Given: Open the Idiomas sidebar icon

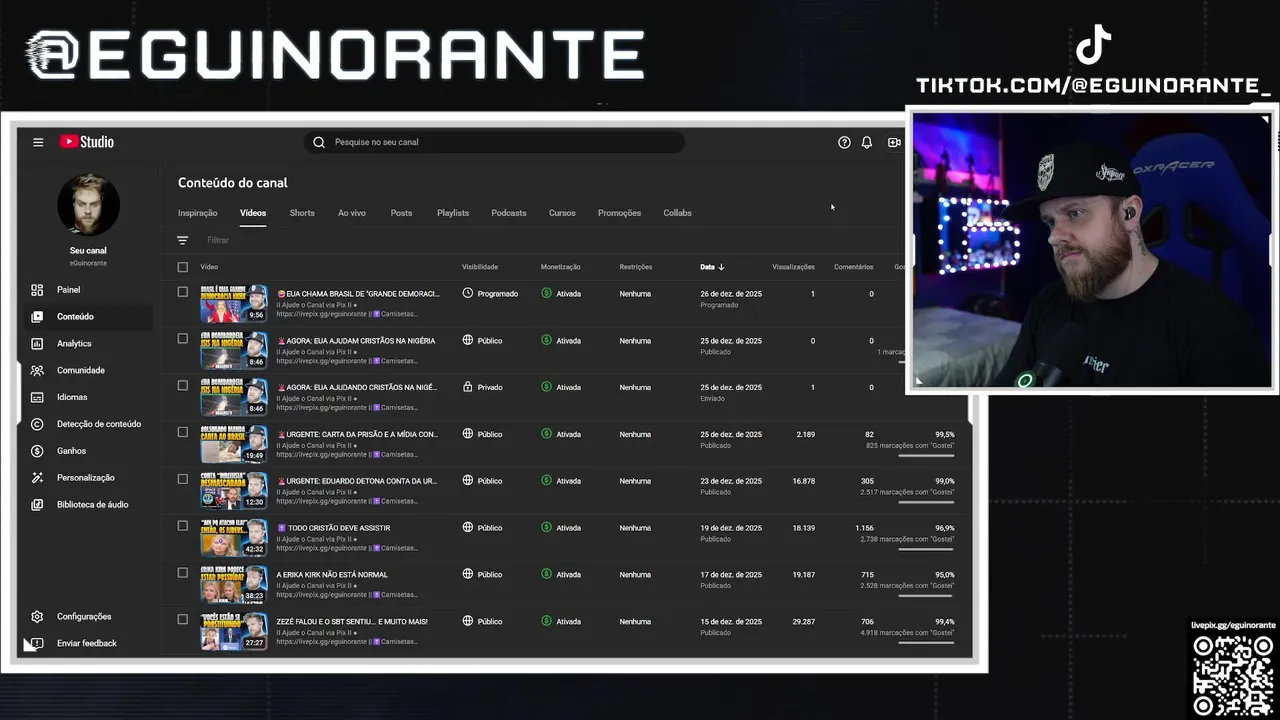Looking at the screenshot, I should pos(37,397).
